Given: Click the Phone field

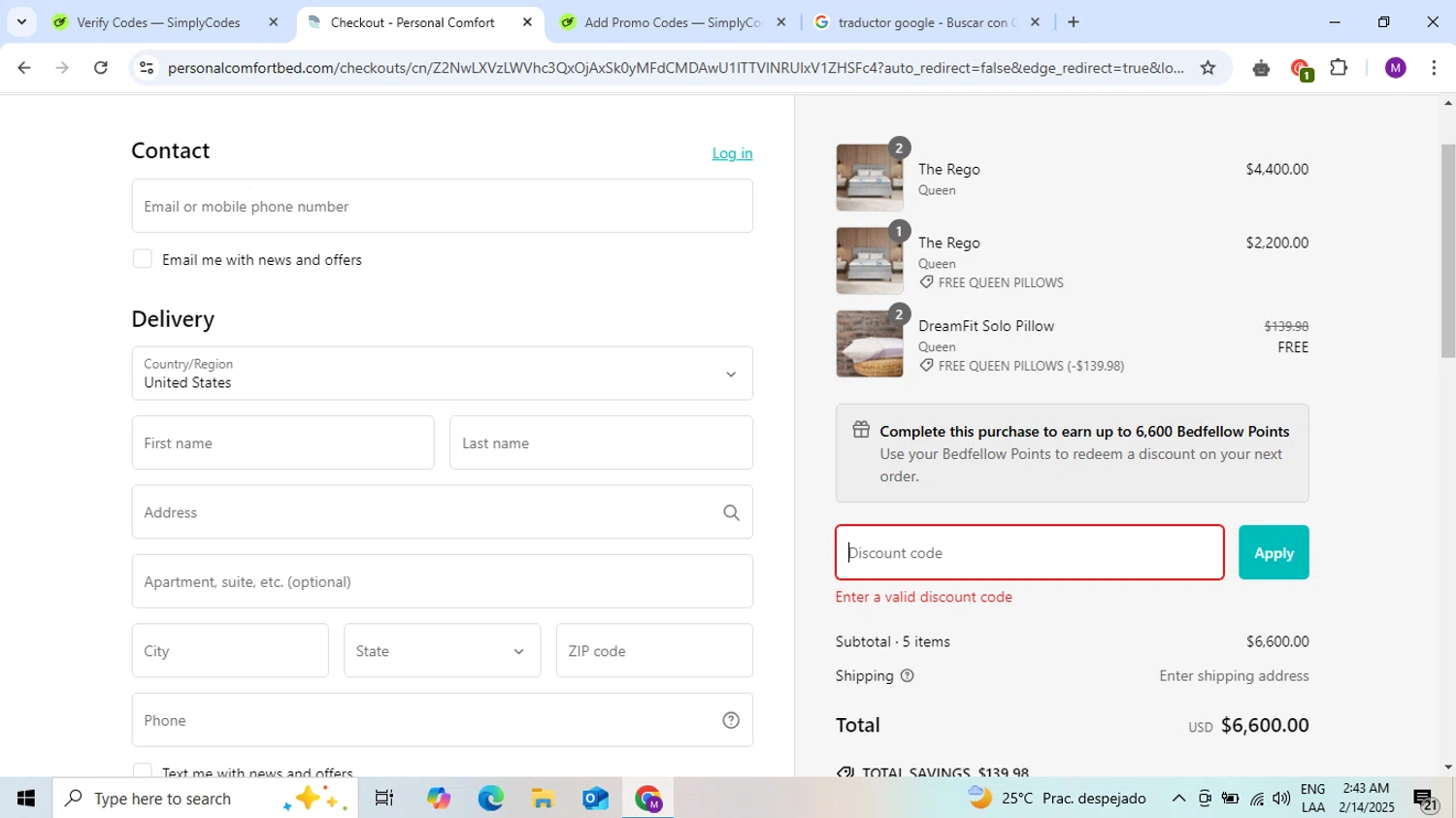Looking at the screenshot, I should (427, 720).
